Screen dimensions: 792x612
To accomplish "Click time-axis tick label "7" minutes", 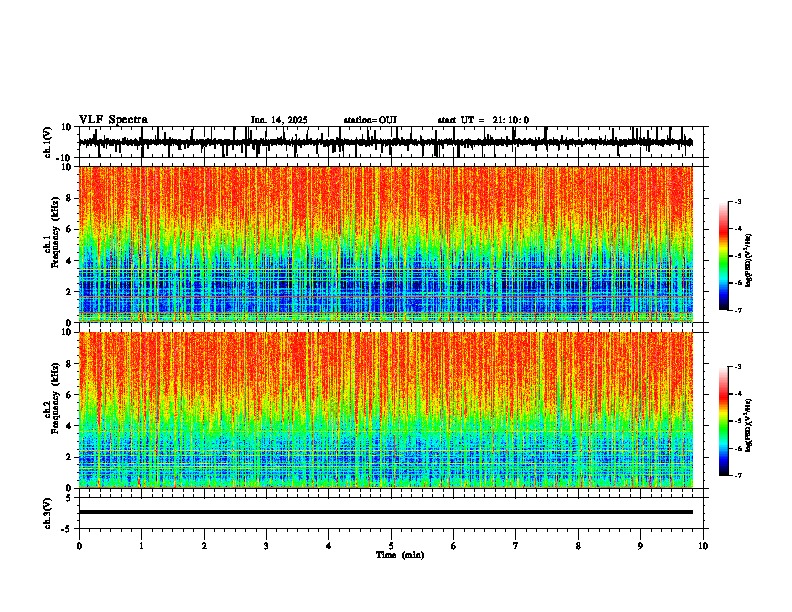I will [x=516, y=546].
